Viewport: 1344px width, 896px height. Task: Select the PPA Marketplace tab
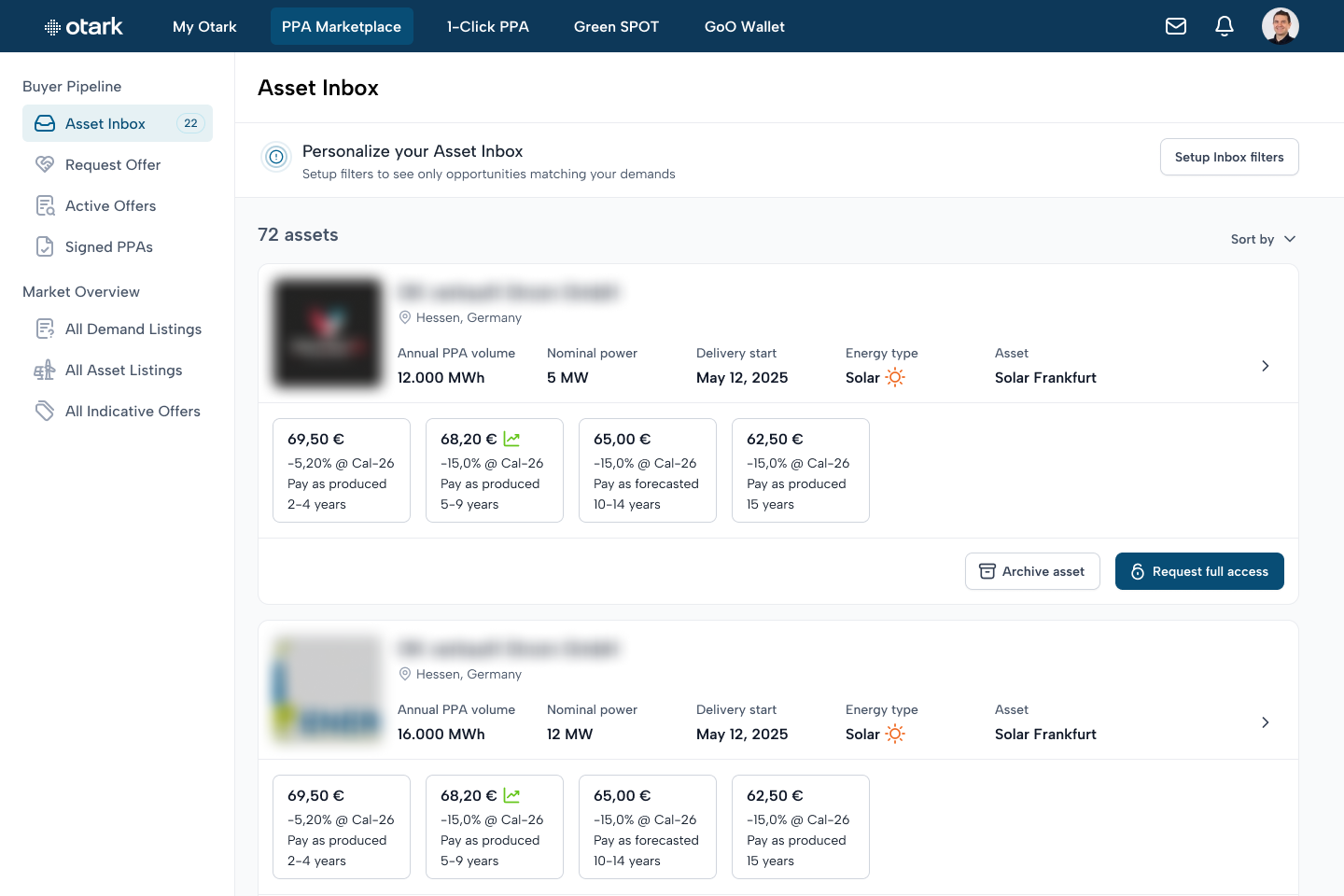pos(342,26)
